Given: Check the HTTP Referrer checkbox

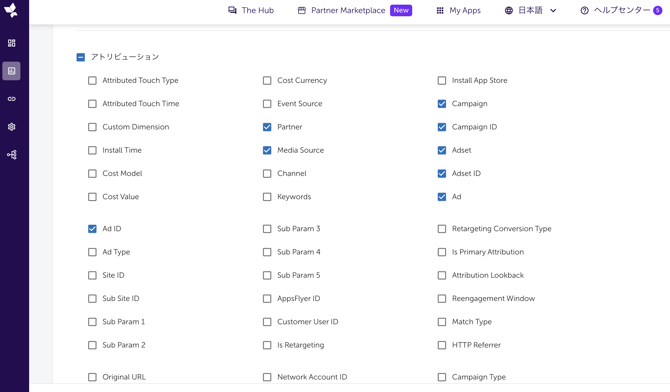Looking at the screenshot, I should 442,345.
